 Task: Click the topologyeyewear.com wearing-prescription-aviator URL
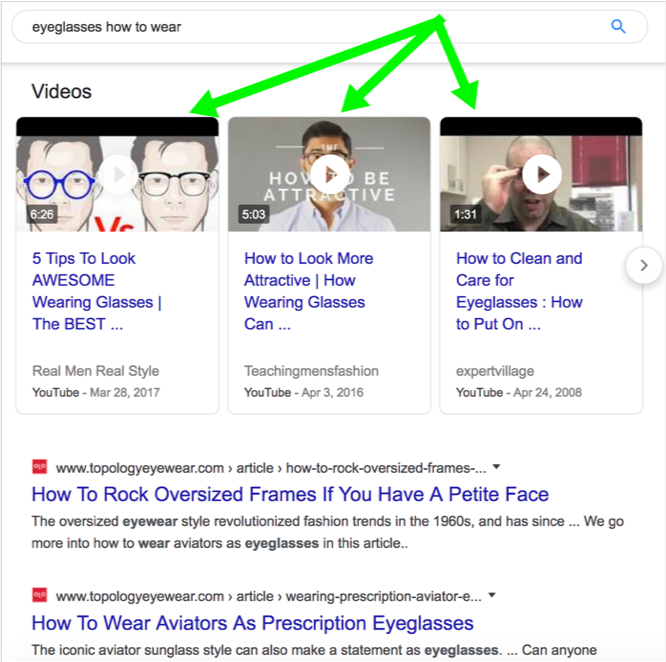[269, 597]
